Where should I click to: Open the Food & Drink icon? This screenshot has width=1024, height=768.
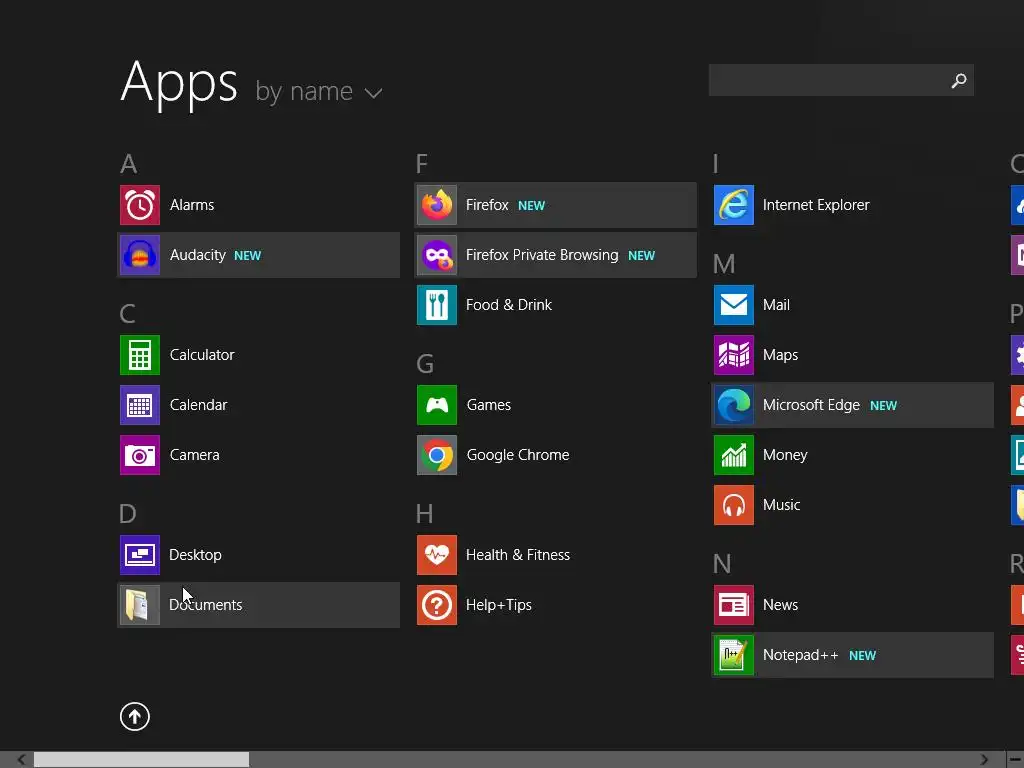click(437, 305)
